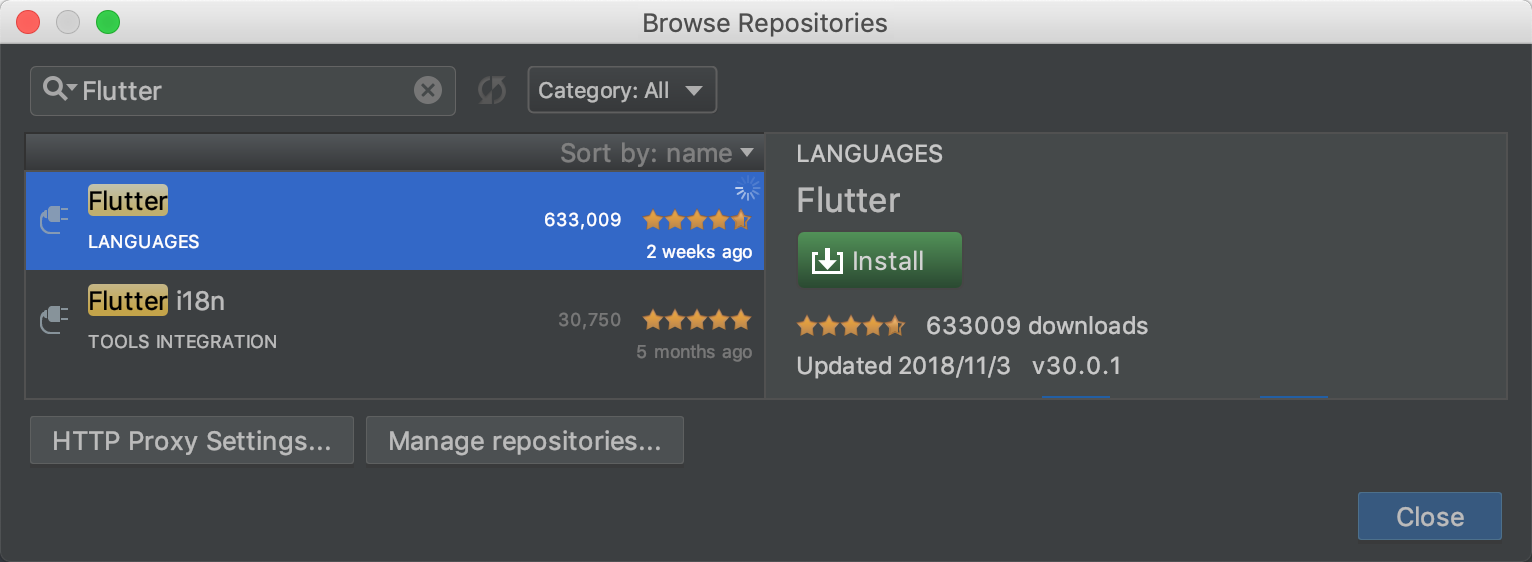1532x562 pixels.
Task: Click Manage repositories button
Action: [x=525, y=441]
